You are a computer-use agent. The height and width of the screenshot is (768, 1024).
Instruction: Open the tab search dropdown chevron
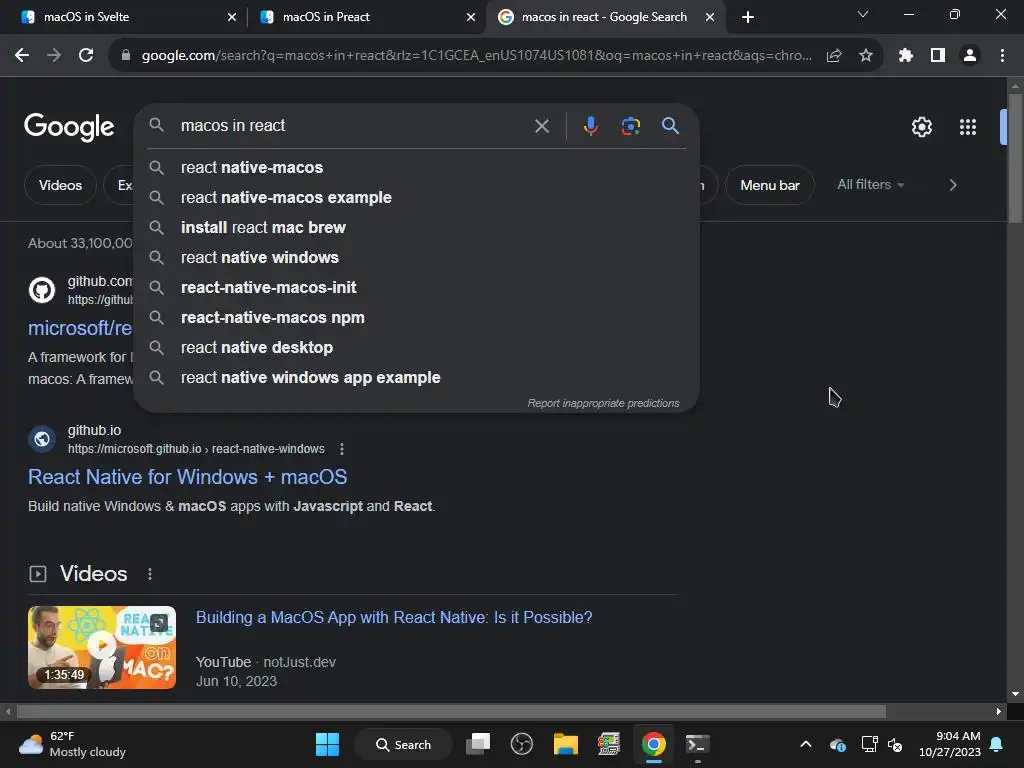point(863,14)
